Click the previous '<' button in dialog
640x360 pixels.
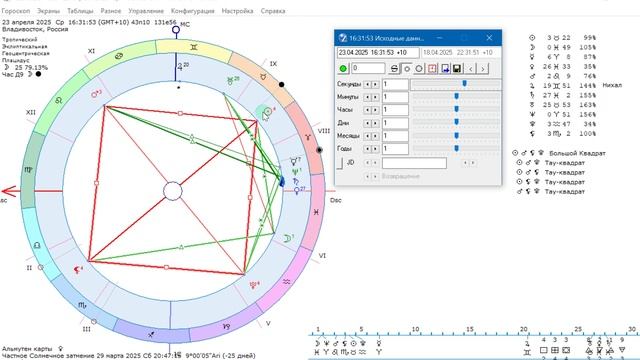point(471,69)
